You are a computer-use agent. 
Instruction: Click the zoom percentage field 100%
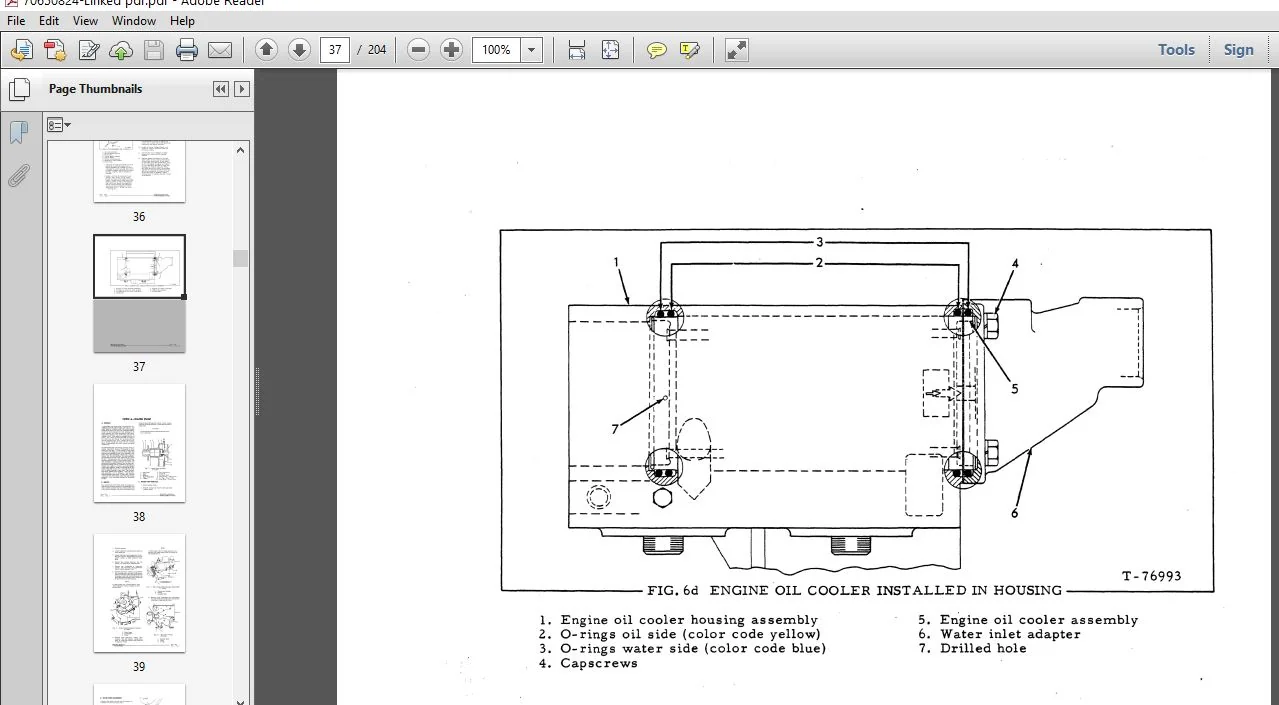coord(497,50)
